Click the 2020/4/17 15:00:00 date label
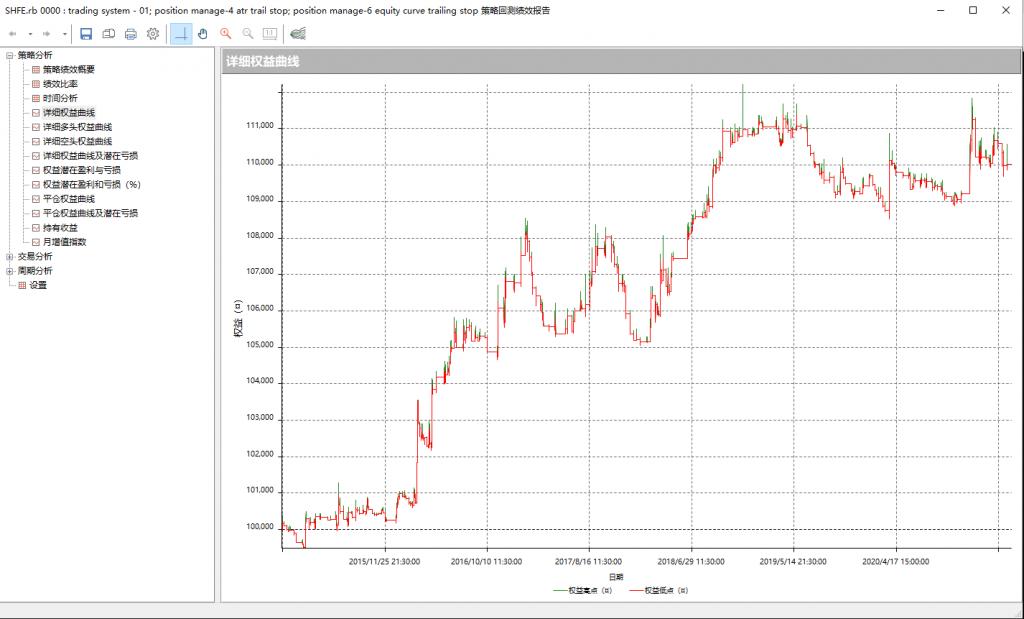1024x619 pixels. point(895,562)
